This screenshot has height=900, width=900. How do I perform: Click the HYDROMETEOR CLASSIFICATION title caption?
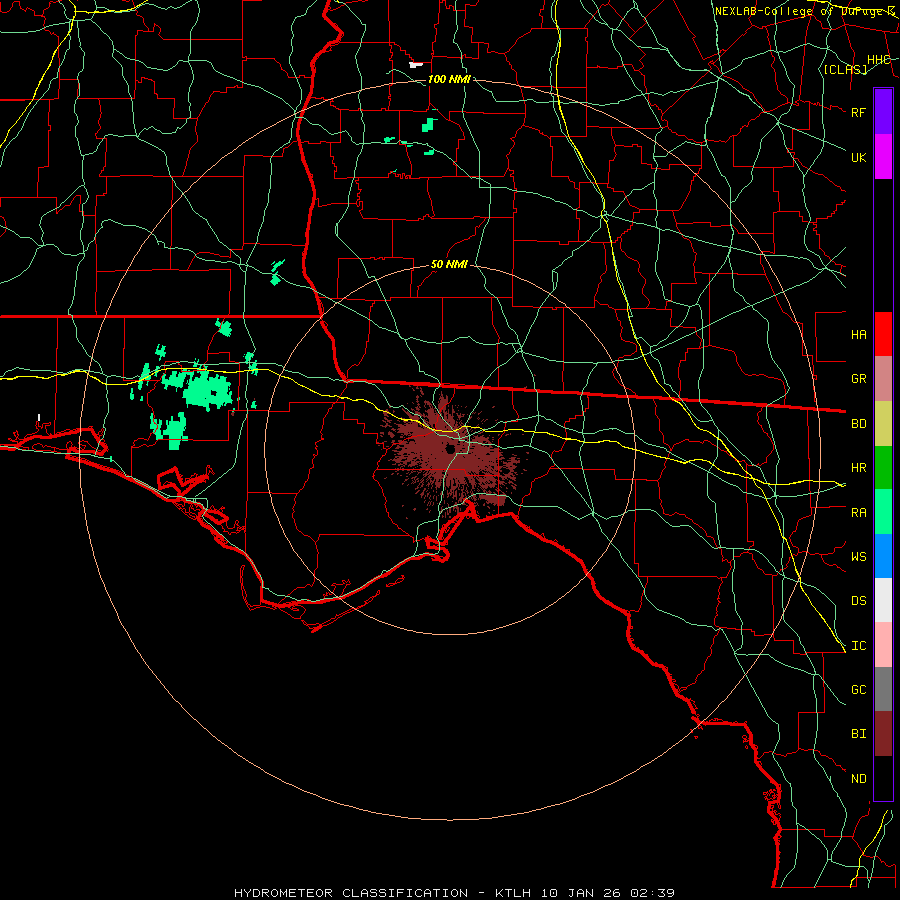click(351, 893)
